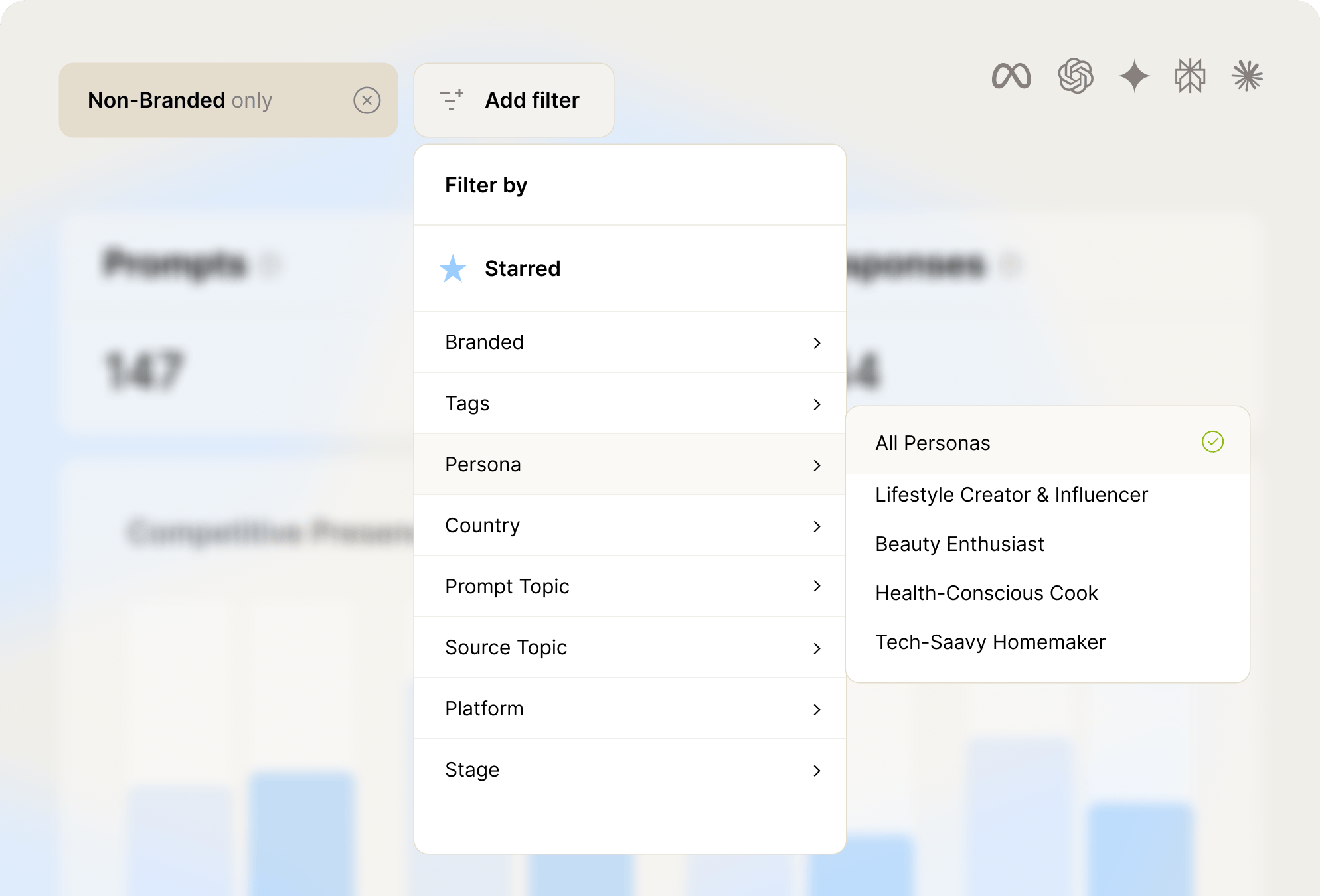This screenshot has height=896, width=1320.
Task: Select the Gemini sparkle icon
Action: point(1134,76)
